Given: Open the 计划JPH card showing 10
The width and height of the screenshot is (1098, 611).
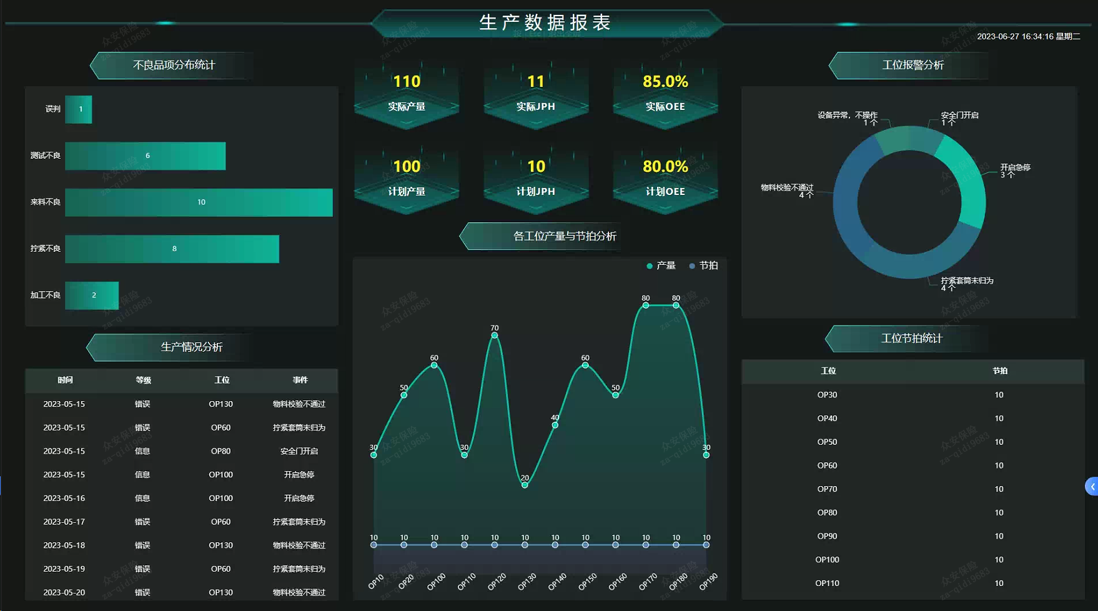Looking at the screenshot, I should click(x=536, y=177).
